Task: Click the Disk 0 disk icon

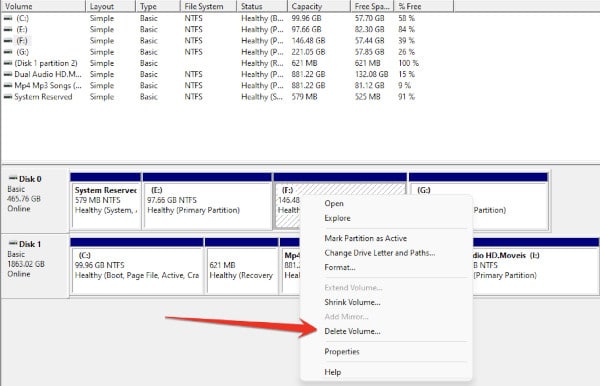Action: point(13,178)
